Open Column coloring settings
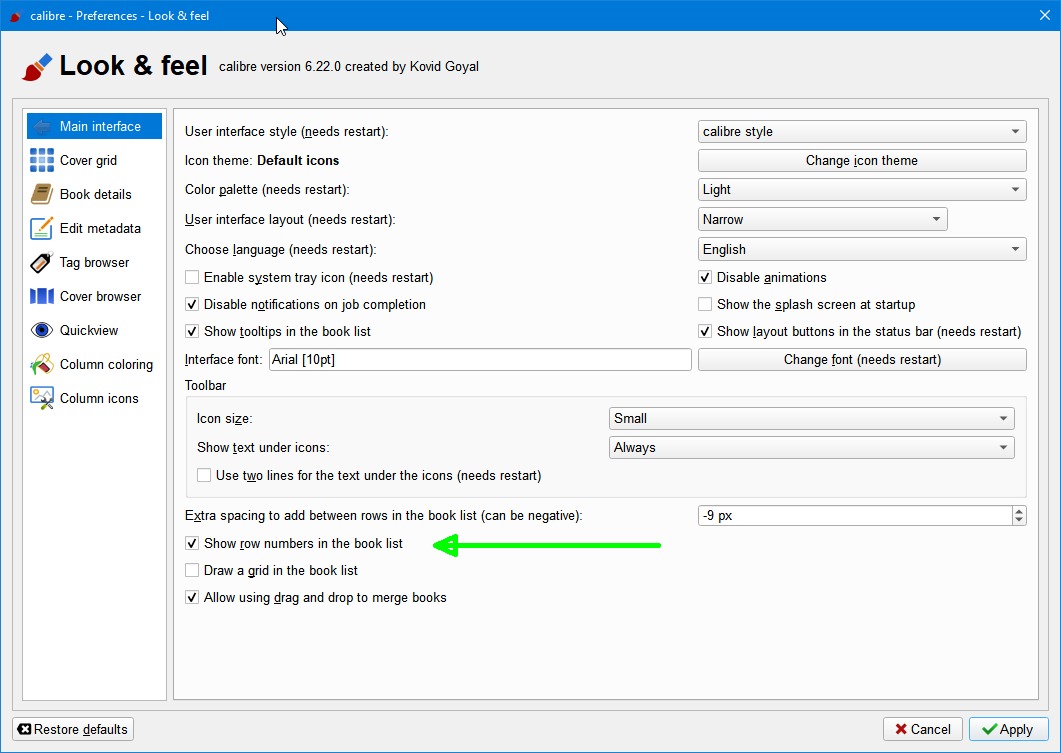This screenshot has width=1061, height=753. [x=94, y=364]
